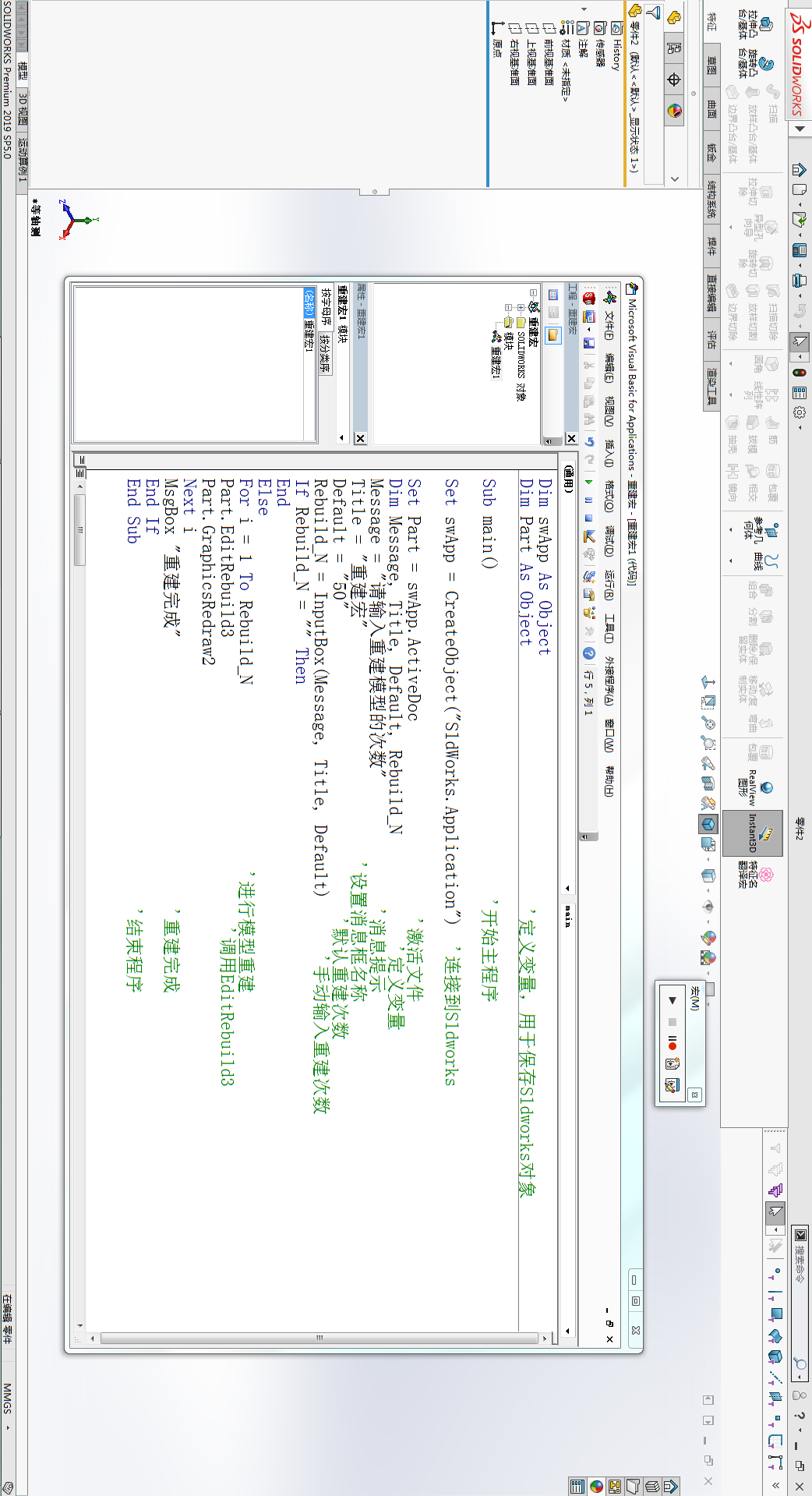Image resolution: width=812 pixels, height=1496 pixels.
Task: Open VBA 文件(F) menu
Action: tap(609, 327)
